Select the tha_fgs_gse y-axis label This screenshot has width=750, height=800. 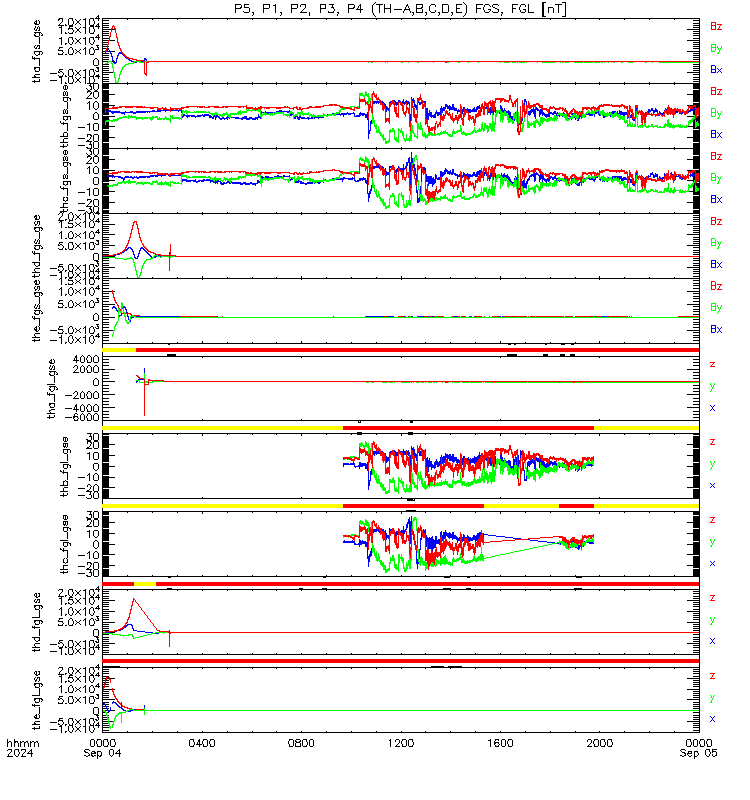pyautogui.click(x=37, y=51)
